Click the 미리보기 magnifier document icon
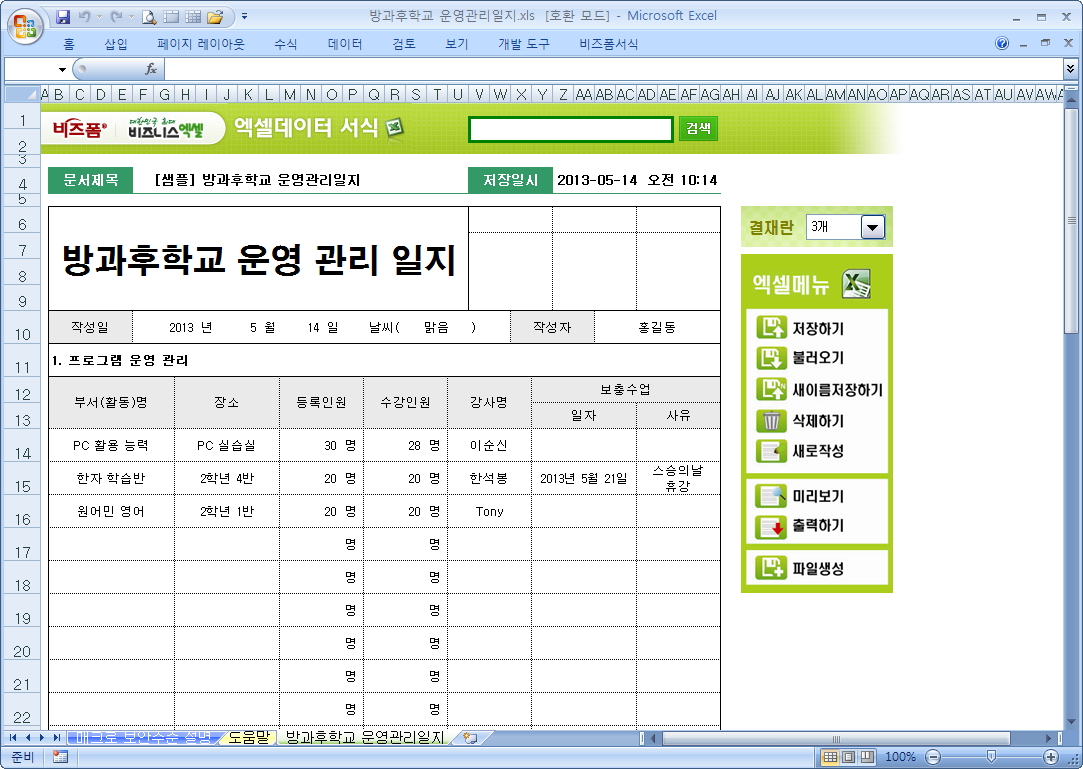Image resolution: width=1083 pixels, height=769 pixels. 771,496
